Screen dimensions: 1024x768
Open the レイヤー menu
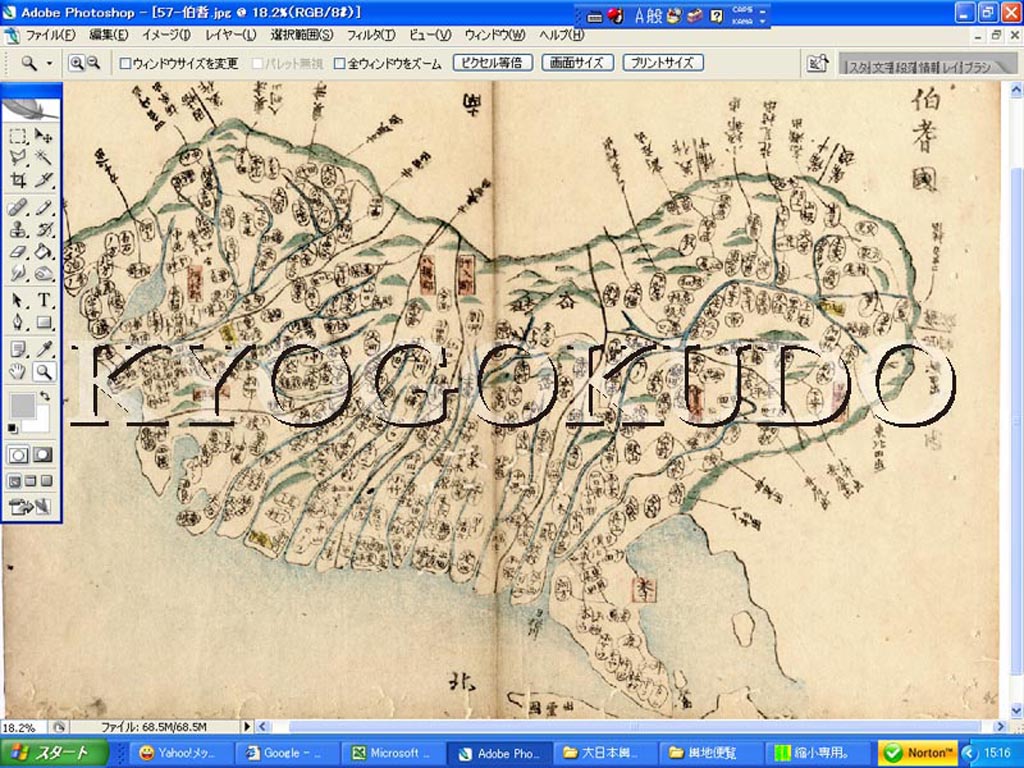click(x=230, y=35)
